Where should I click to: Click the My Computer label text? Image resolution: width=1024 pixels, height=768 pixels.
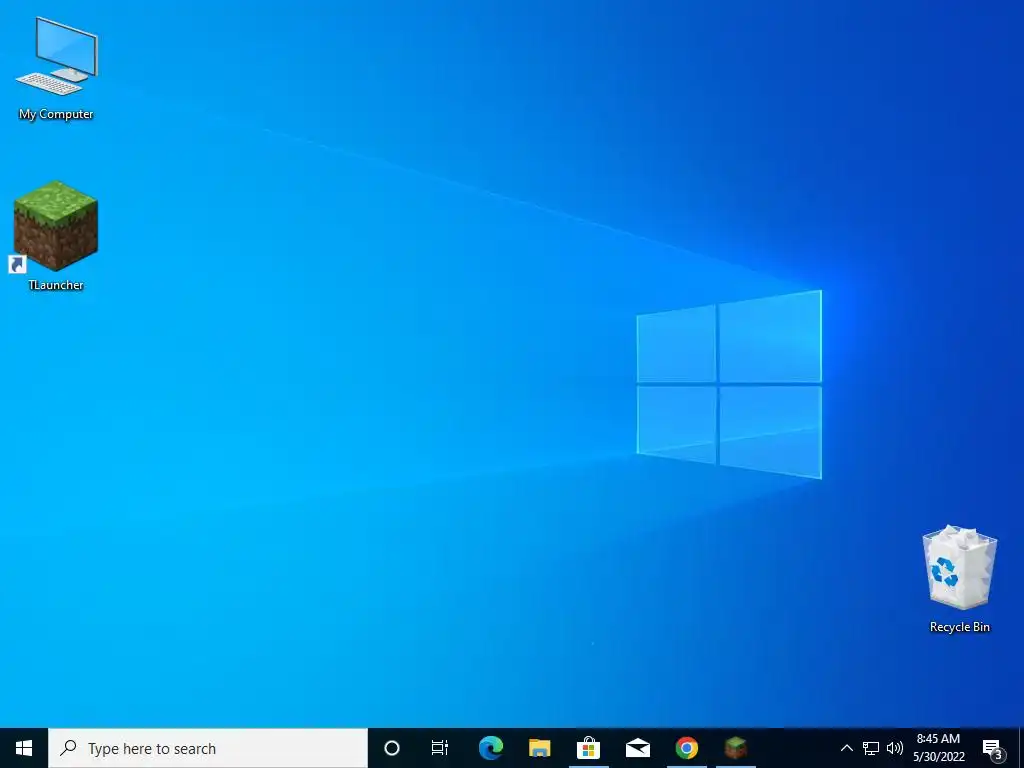pyautogui.click(x=56, y=114)
